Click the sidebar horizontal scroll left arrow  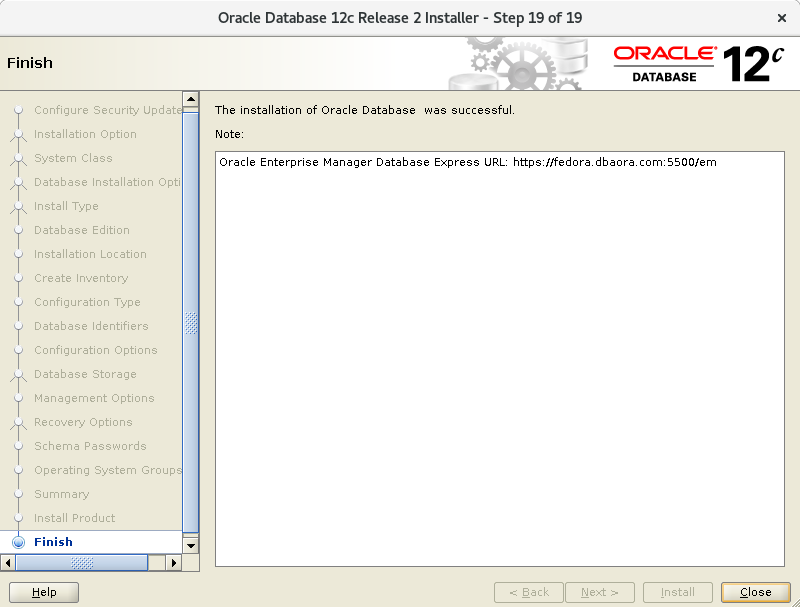coord(8,563)
